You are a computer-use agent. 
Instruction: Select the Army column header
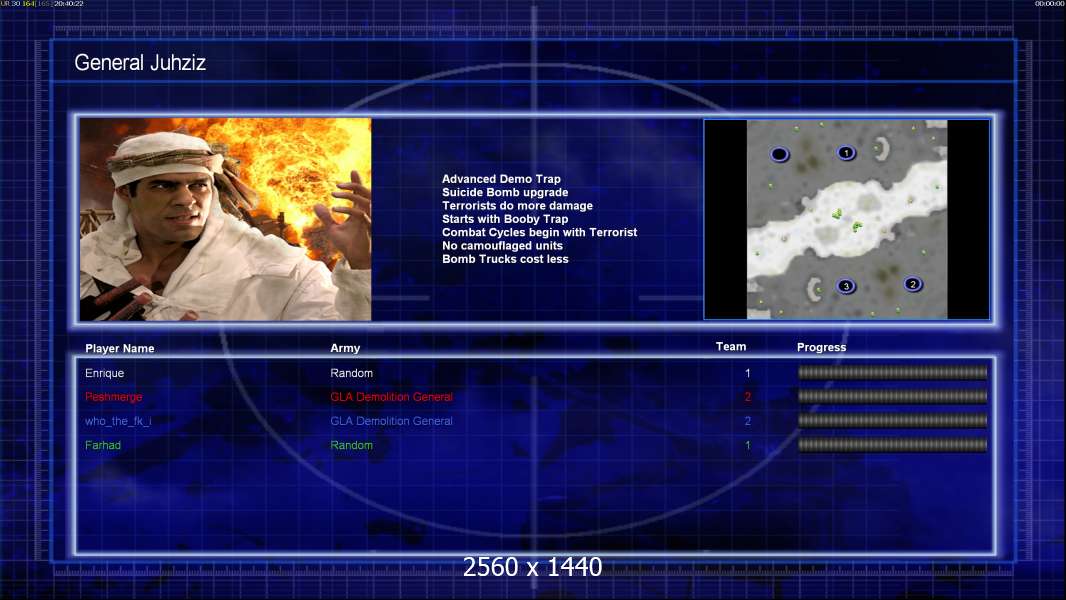[345, 349]
